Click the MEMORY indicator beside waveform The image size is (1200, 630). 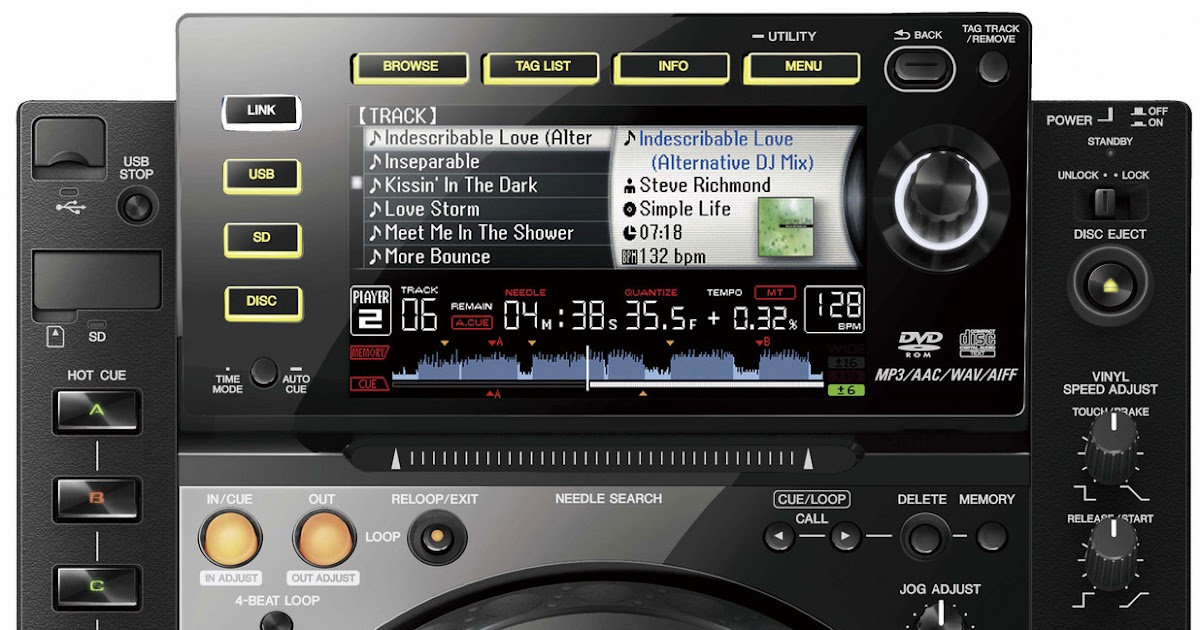coord(368,353)
